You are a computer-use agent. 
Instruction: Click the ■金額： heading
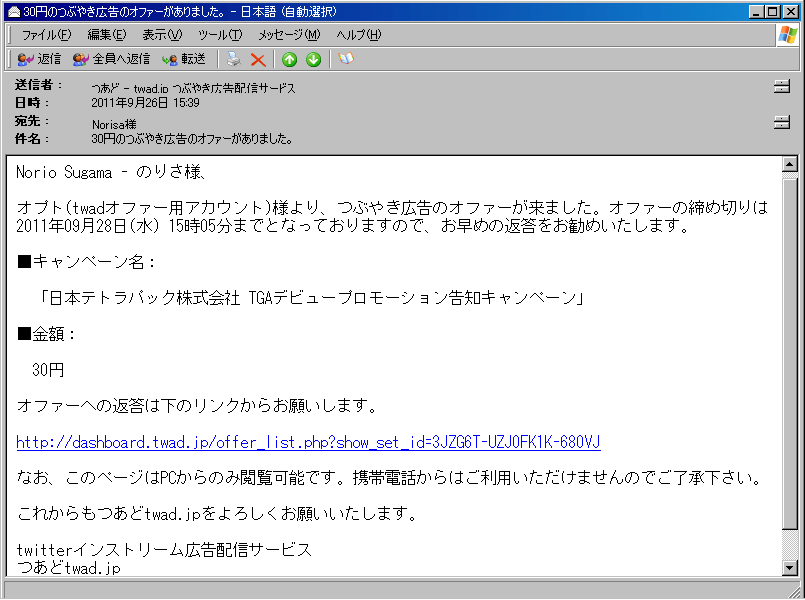(46, 334)
